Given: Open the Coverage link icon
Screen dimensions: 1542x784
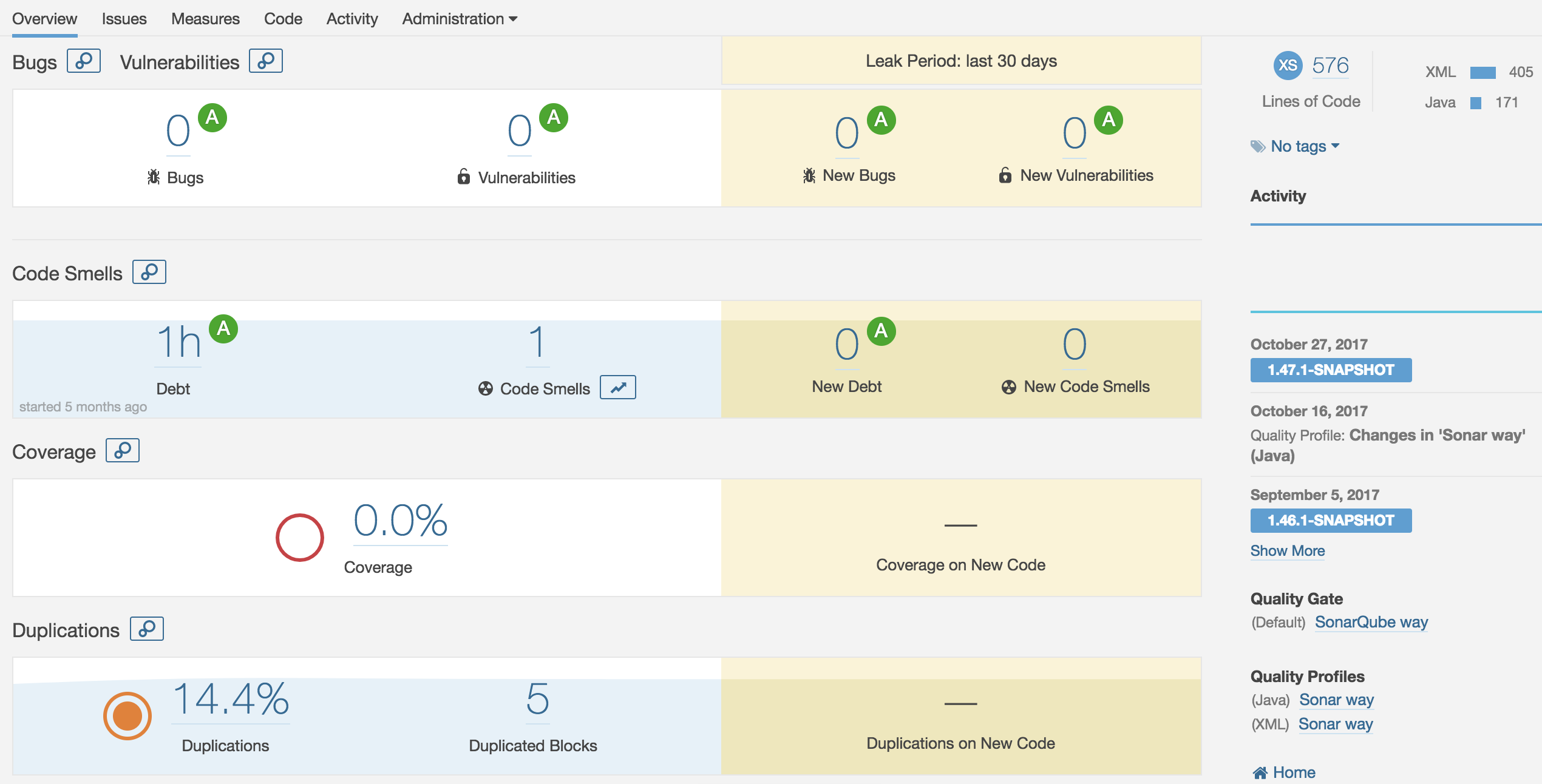Looking at the screenshot, I should pyautogui.click(x=123, y=451).
